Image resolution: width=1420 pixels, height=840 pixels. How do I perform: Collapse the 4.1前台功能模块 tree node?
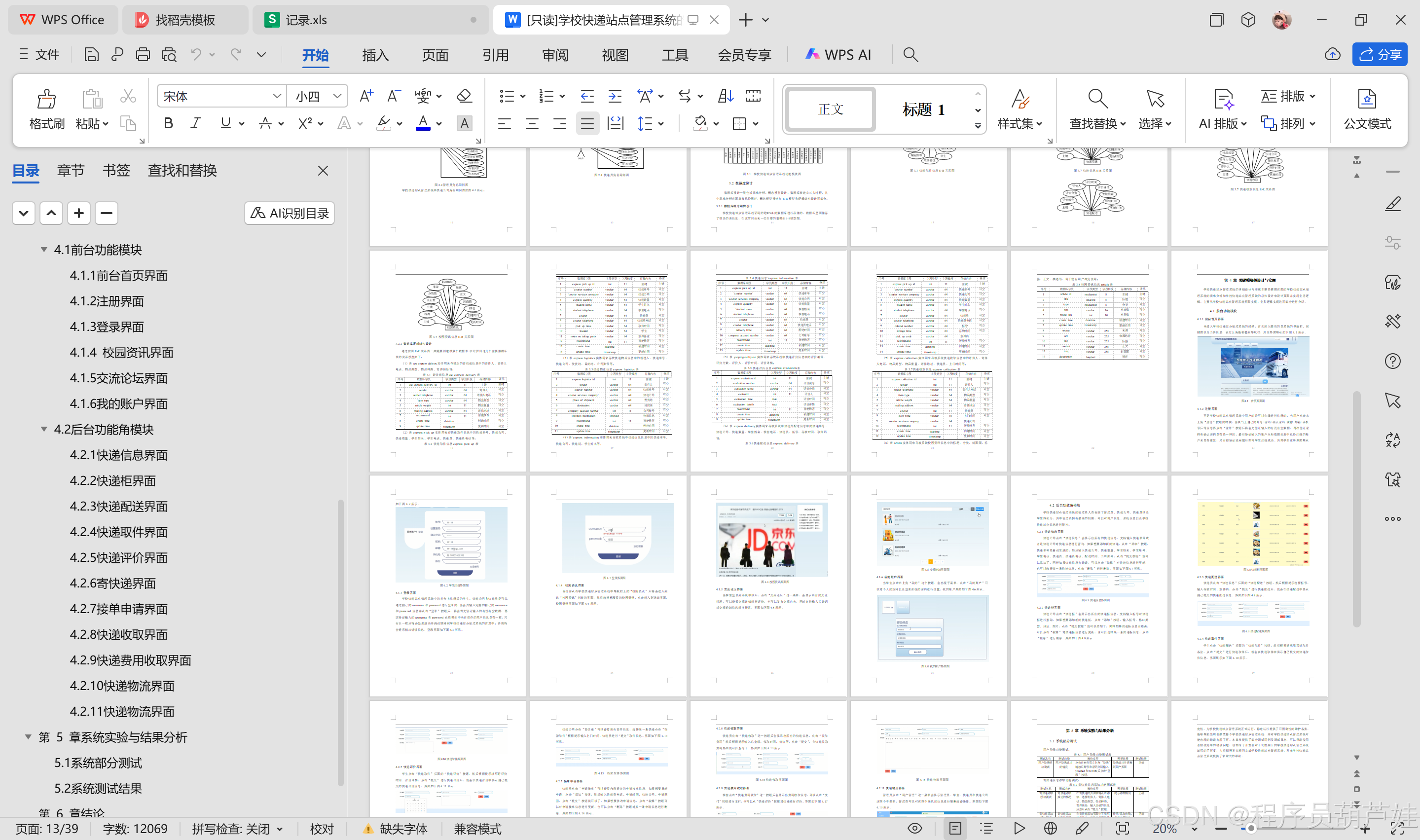click(x=43, y=250)
